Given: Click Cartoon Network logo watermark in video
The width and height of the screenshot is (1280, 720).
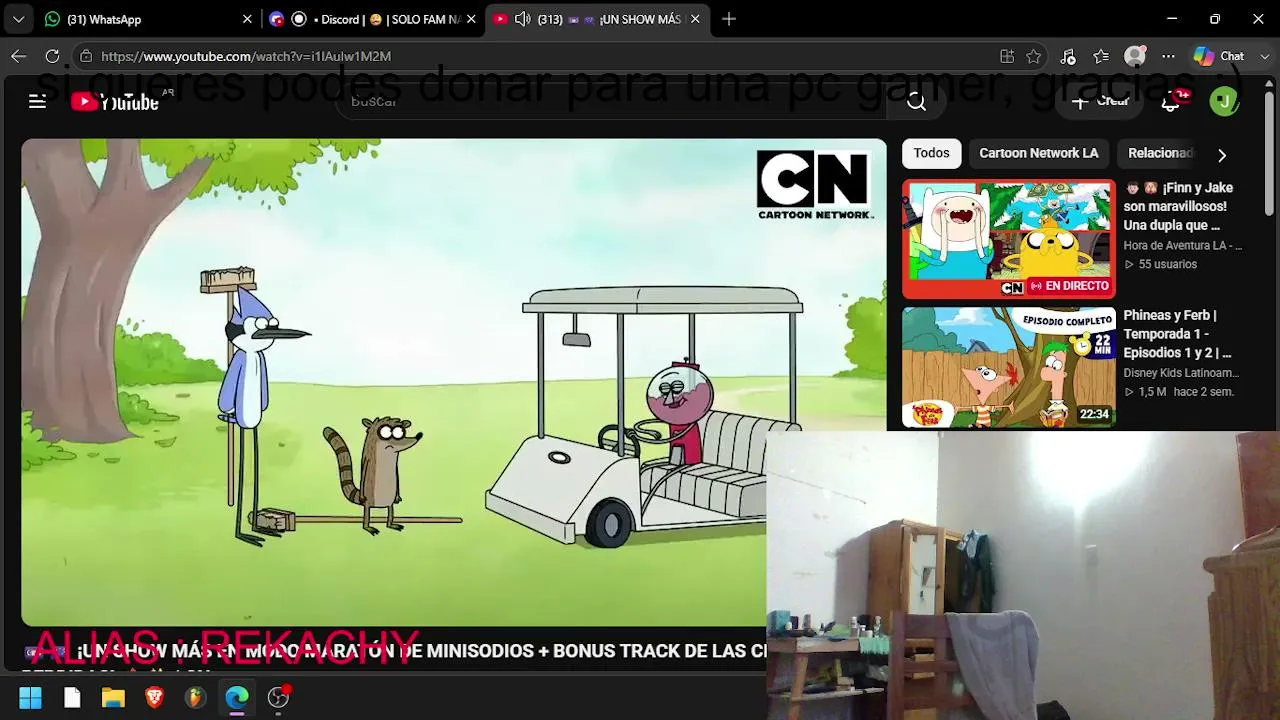Looking at the screenshot, I should click(815, 185).
